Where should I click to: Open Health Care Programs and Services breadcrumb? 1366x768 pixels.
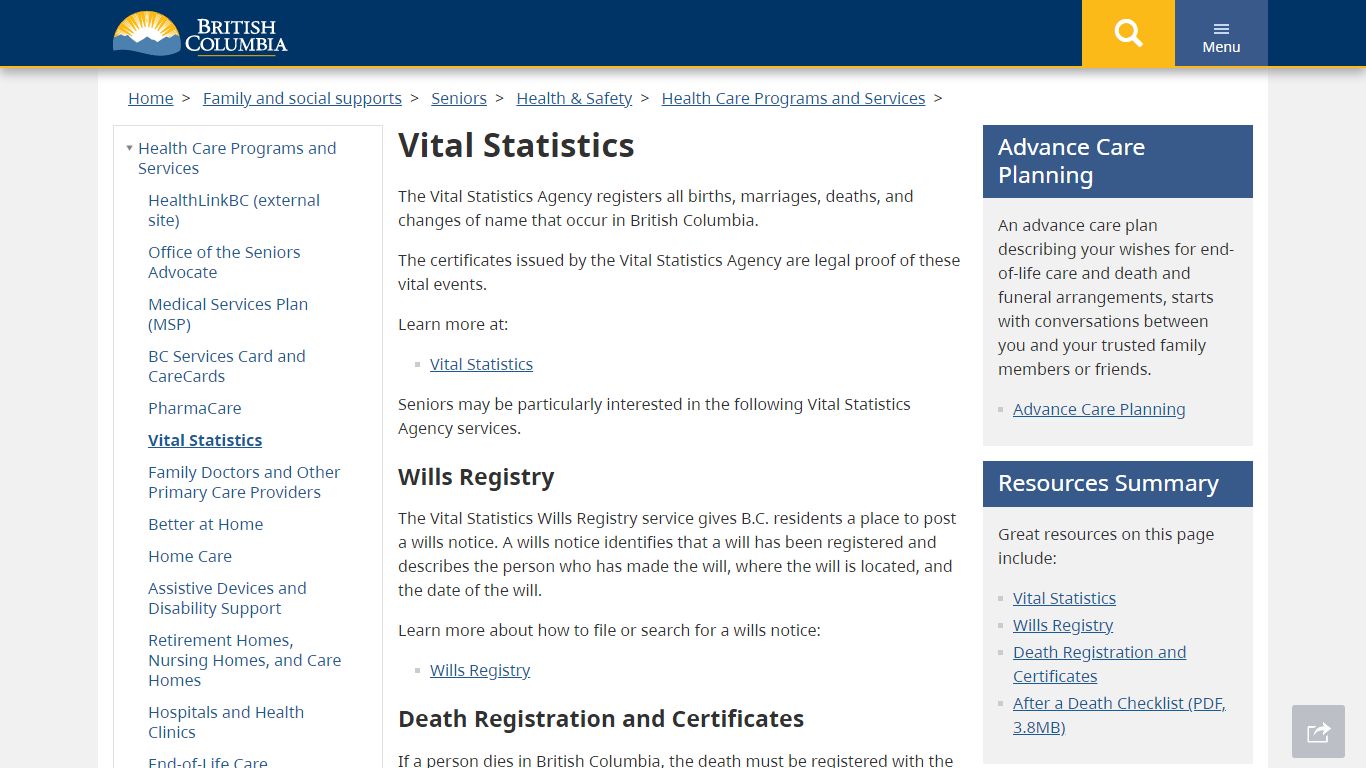(x=793, y=98)
